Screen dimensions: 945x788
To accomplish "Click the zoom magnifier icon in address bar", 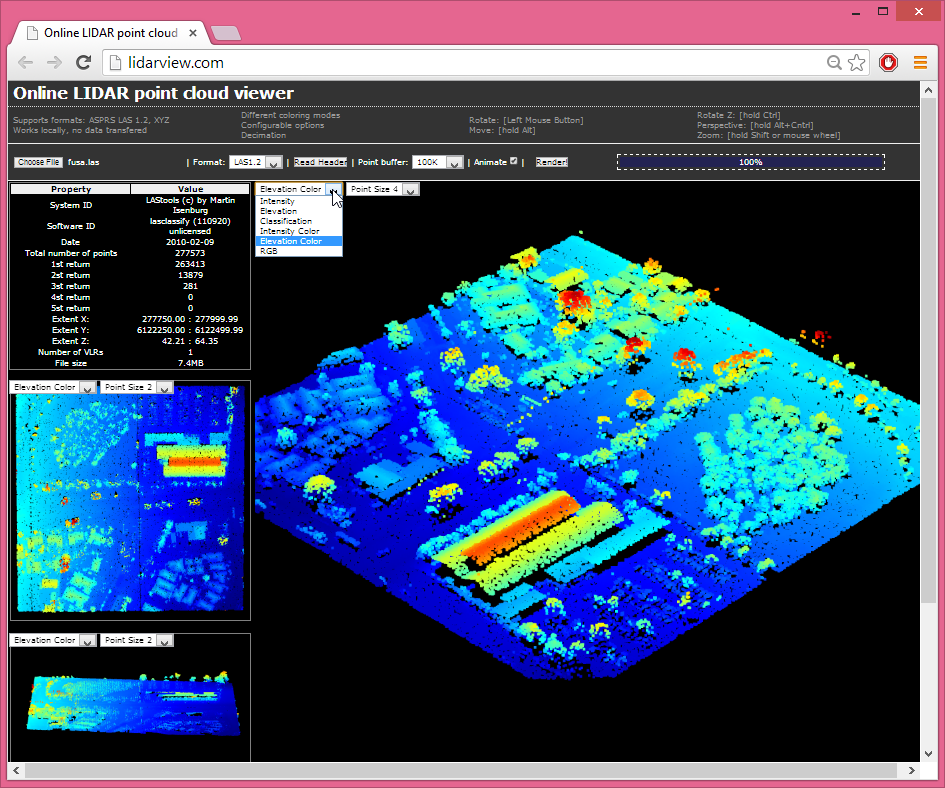I will point(834,63).
